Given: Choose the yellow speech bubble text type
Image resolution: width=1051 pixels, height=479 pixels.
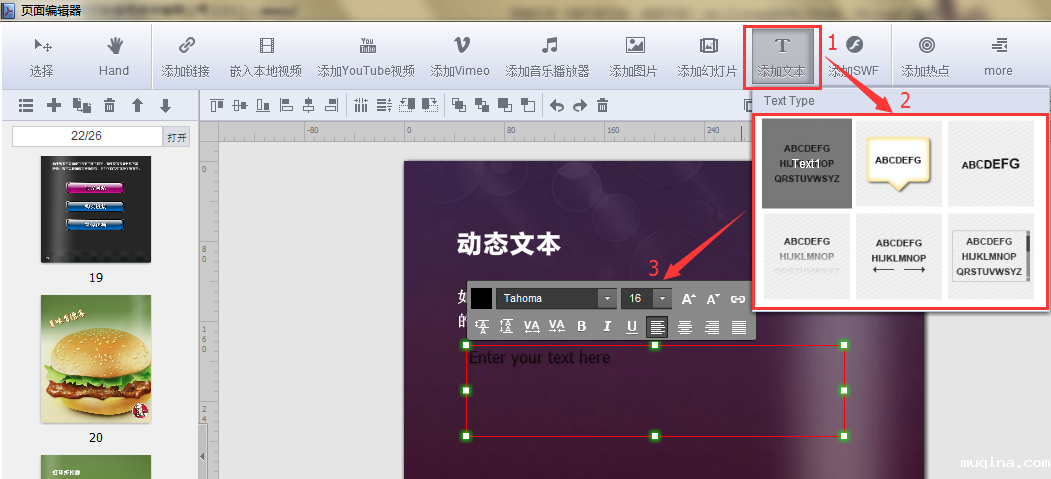Looking at the screenshot, I should [x=900, y=163].
